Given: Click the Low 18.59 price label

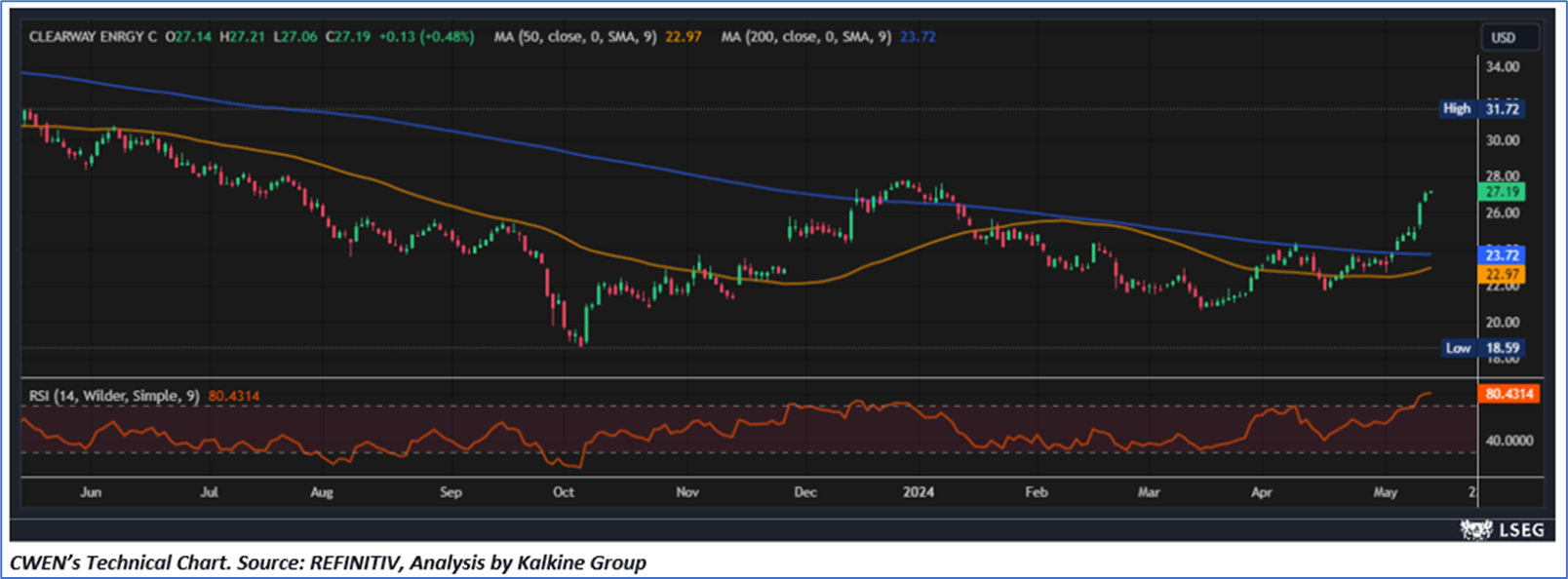Looking at the screenshot, I should coord(1483,348).
